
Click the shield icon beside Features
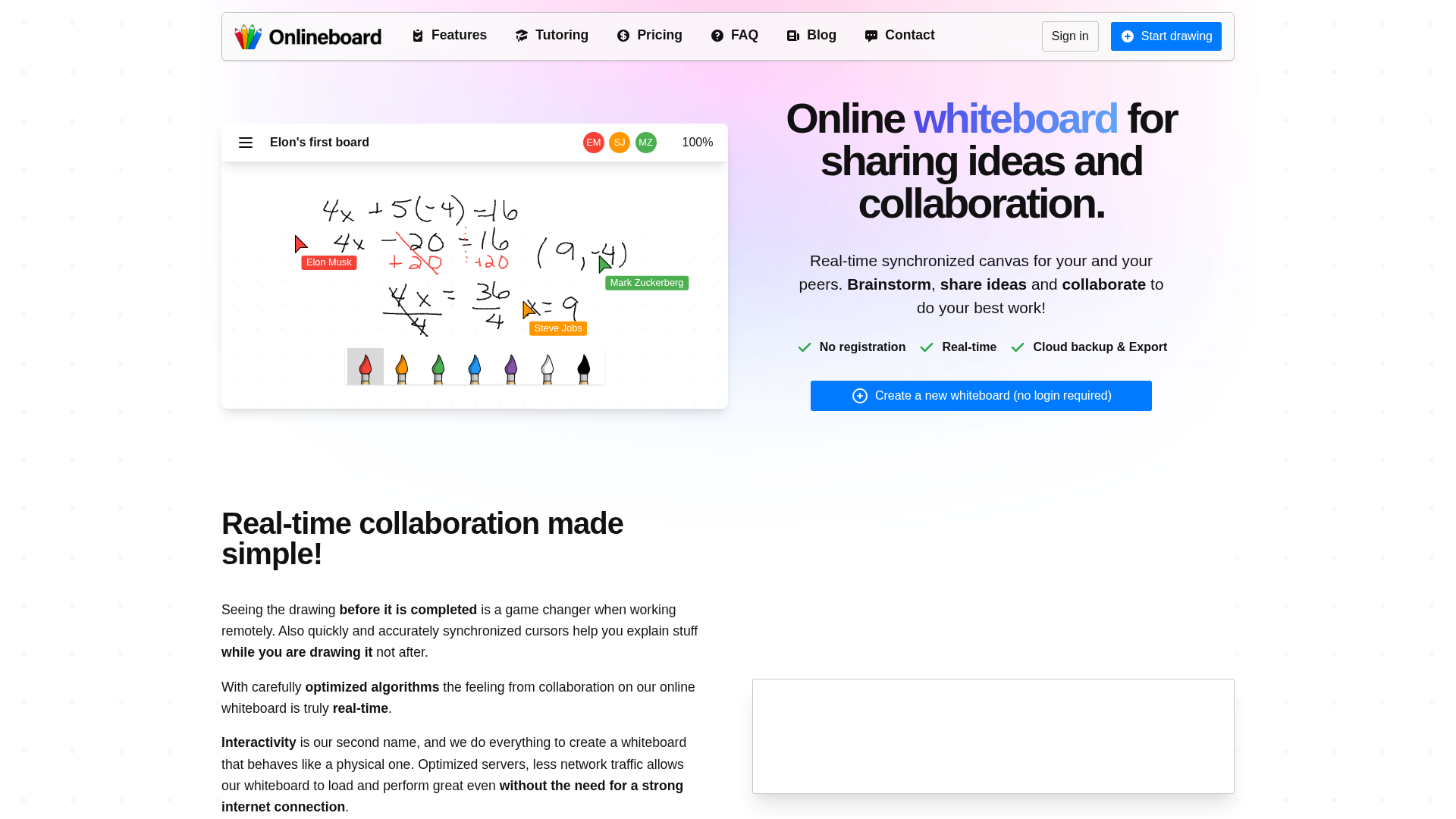(x=418, y=35)
